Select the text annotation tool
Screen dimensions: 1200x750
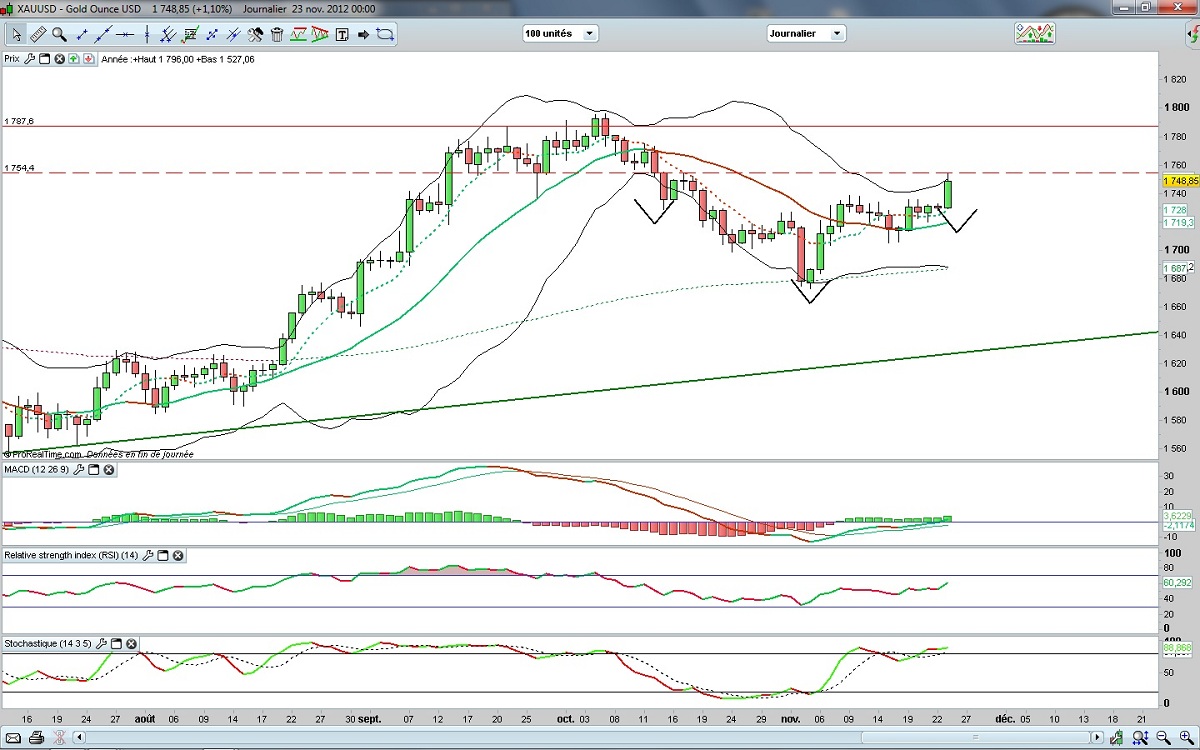[x=342, y=34]
